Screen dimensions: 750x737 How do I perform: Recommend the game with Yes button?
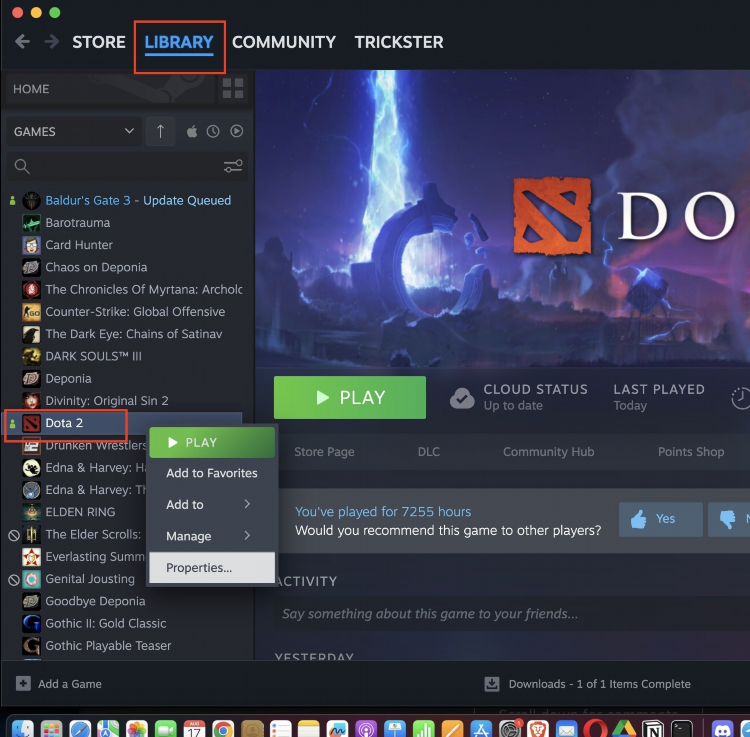[661, 519]
